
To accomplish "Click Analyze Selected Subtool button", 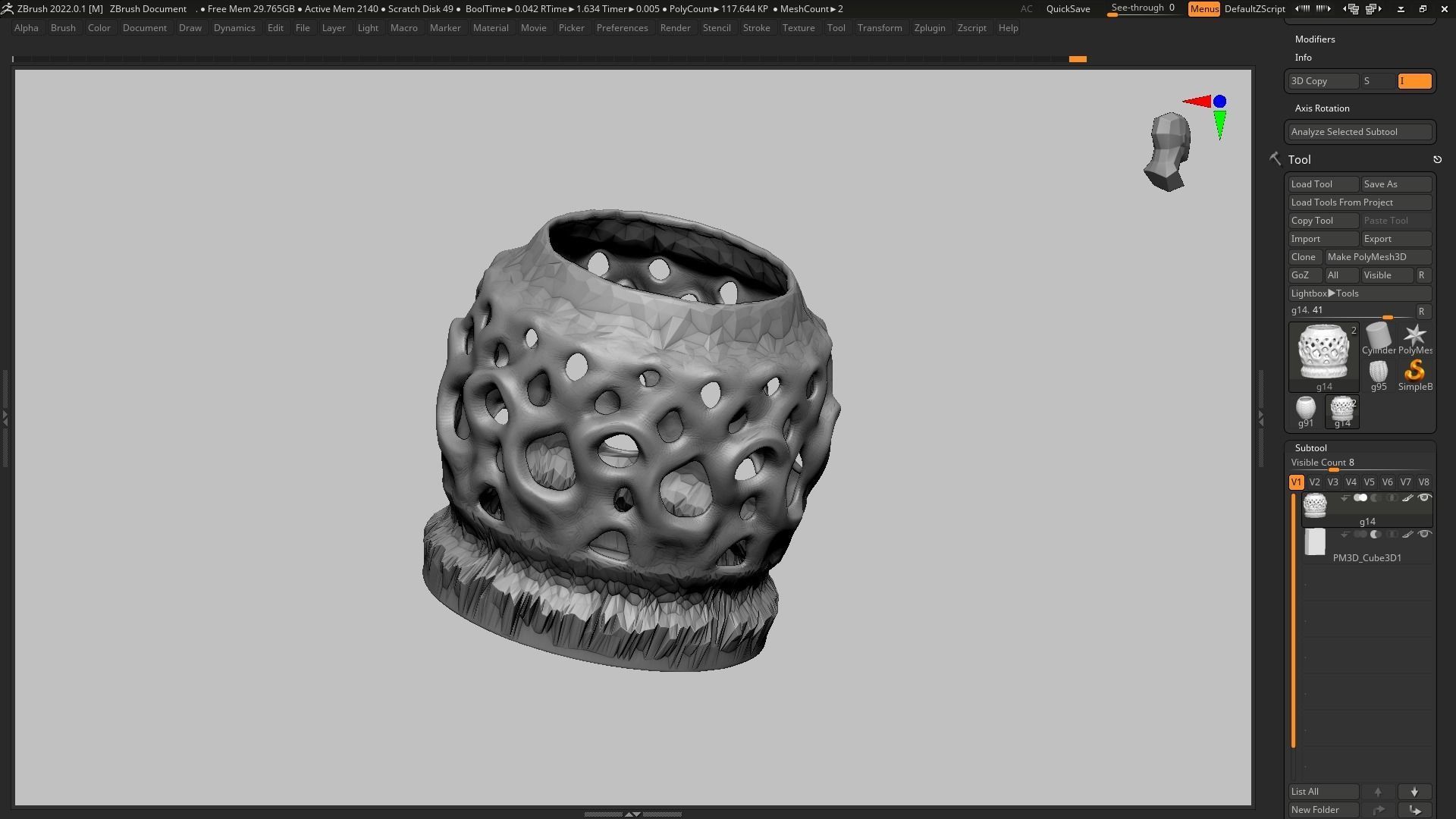I will [x=1360, y=132].
